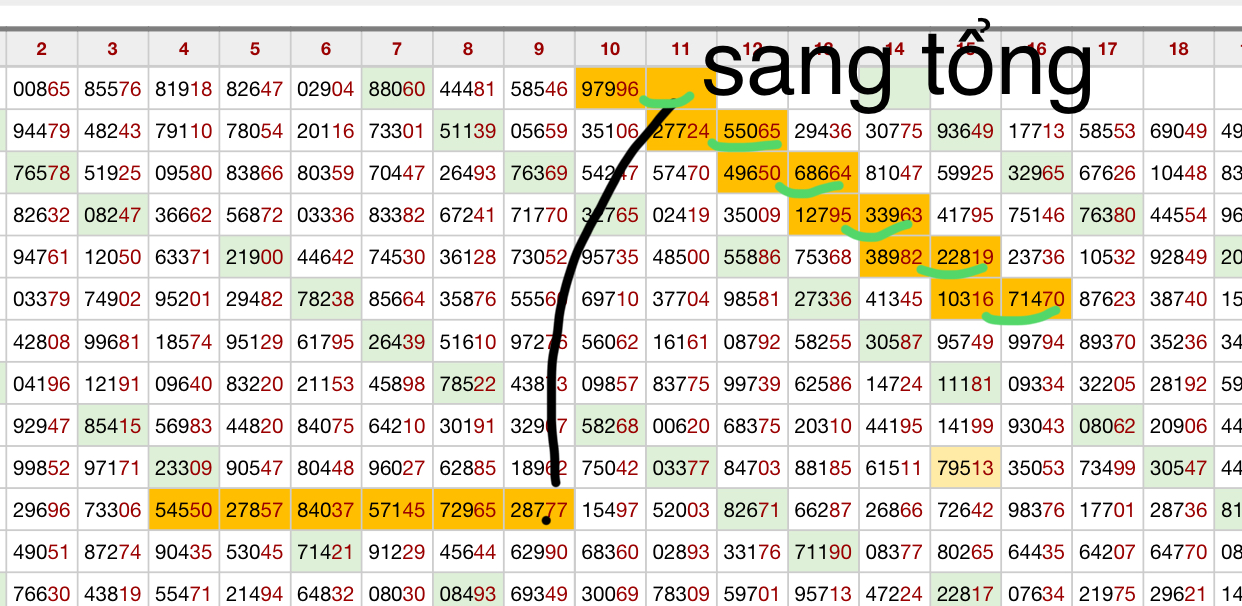Select column header 7
The width and height of the screenshot is (1242, 606).
[397, 49]
